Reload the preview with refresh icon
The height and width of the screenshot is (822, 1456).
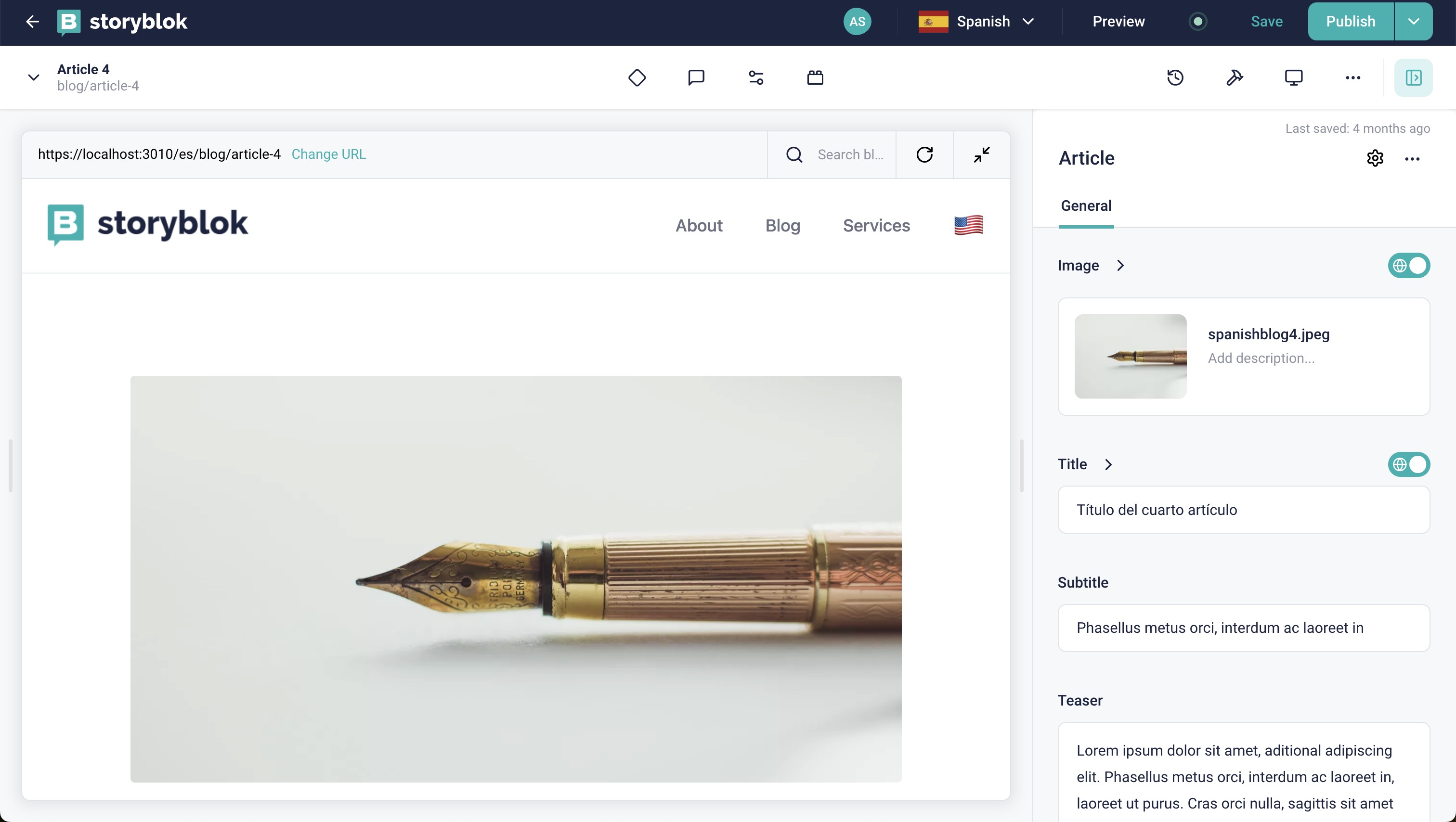point(924,155)
